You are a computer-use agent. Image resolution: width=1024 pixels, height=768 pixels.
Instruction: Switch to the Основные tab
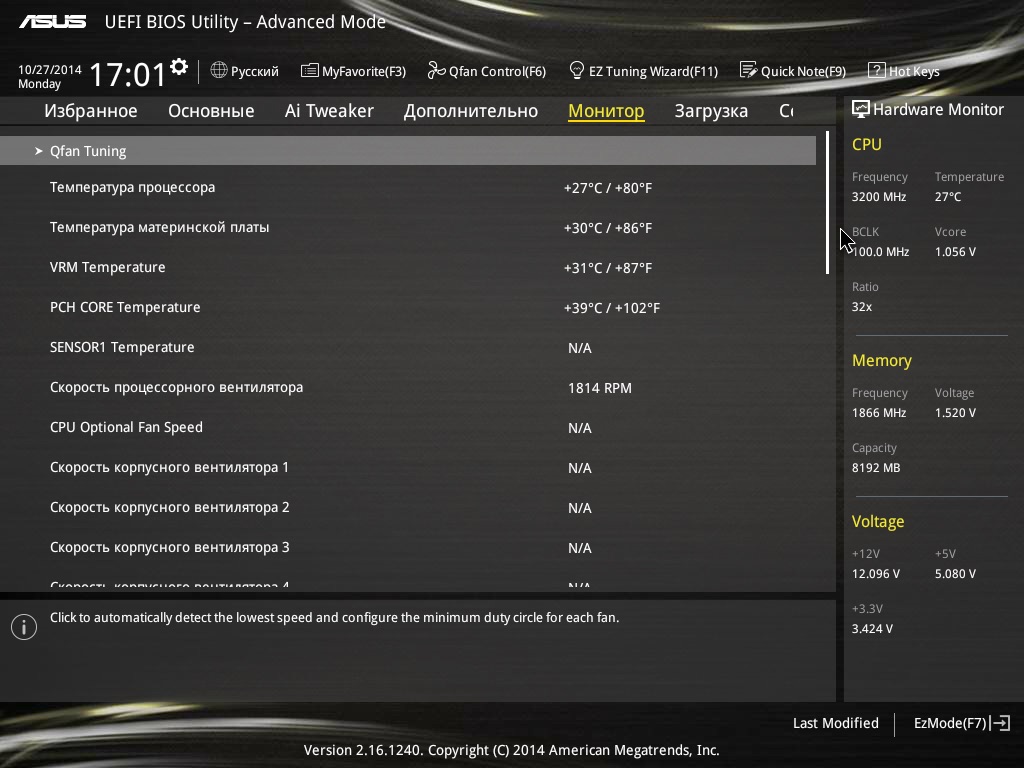coord(211,111)
